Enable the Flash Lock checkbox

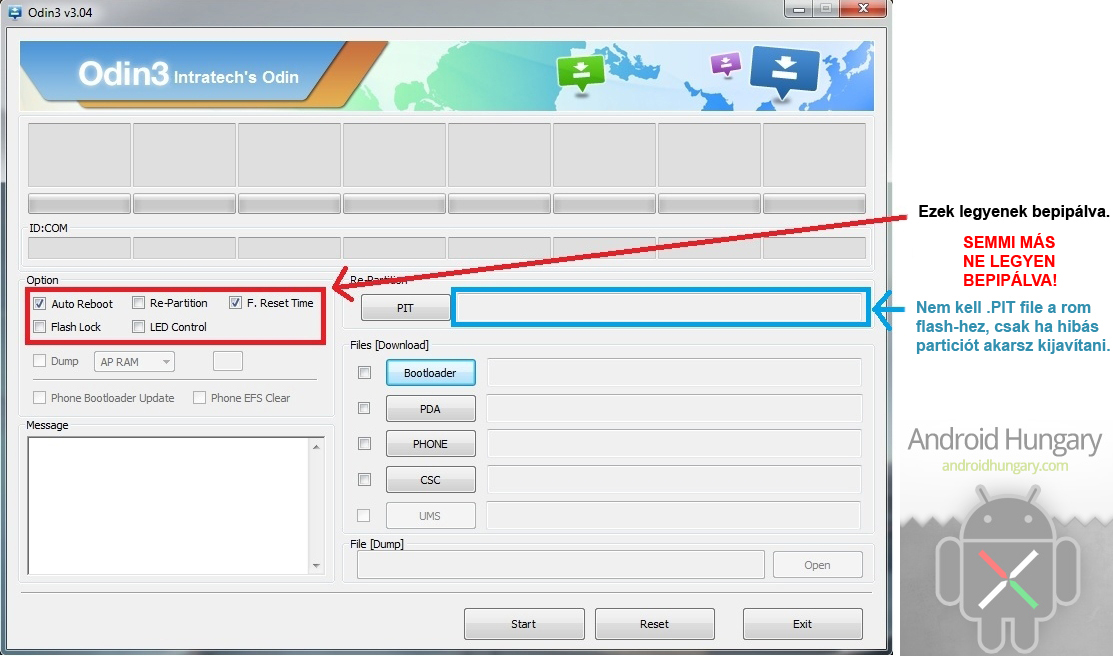[40, 327]
